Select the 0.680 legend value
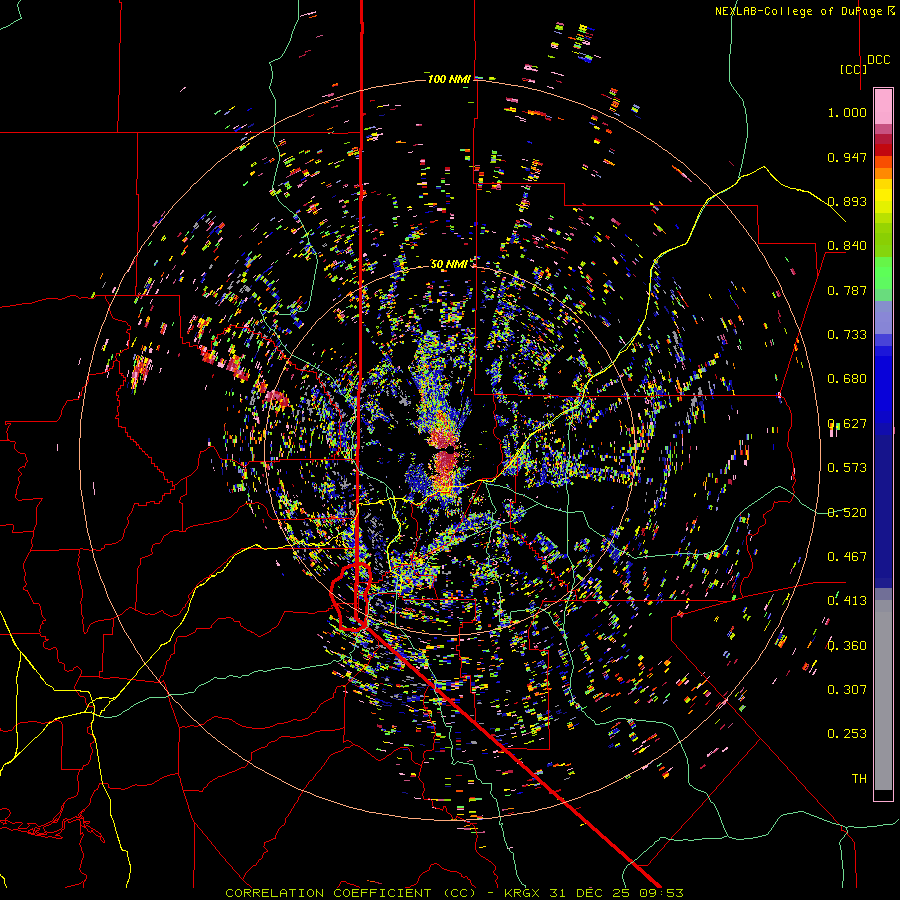The height and width of the screenshot is (900, 900). [847, 379]
